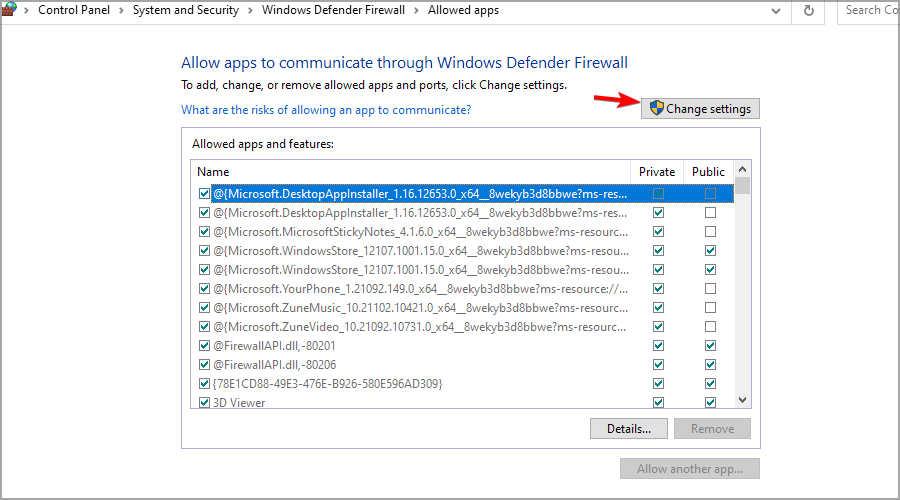
Task: Click the apps list scrollbar thumb
Action: [742, 185]
